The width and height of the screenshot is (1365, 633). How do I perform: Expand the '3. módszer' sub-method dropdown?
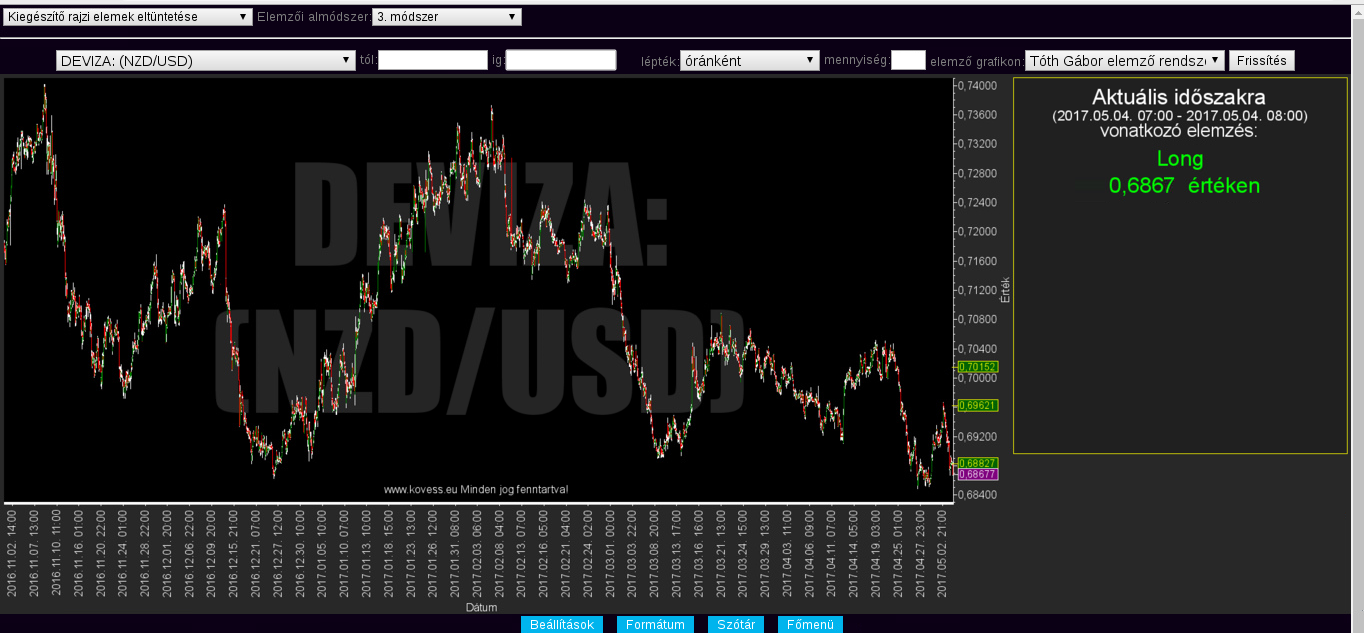point(446,17)
